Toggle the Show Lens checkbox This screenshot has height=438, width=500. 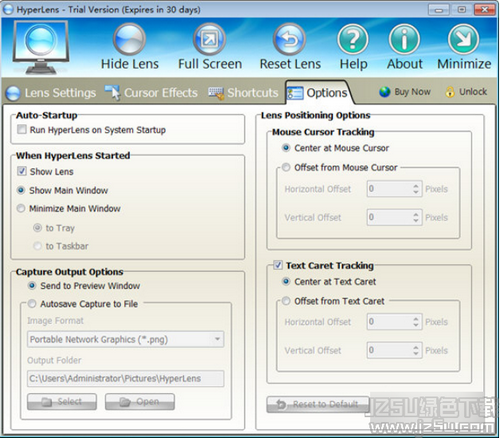point(22,171)
